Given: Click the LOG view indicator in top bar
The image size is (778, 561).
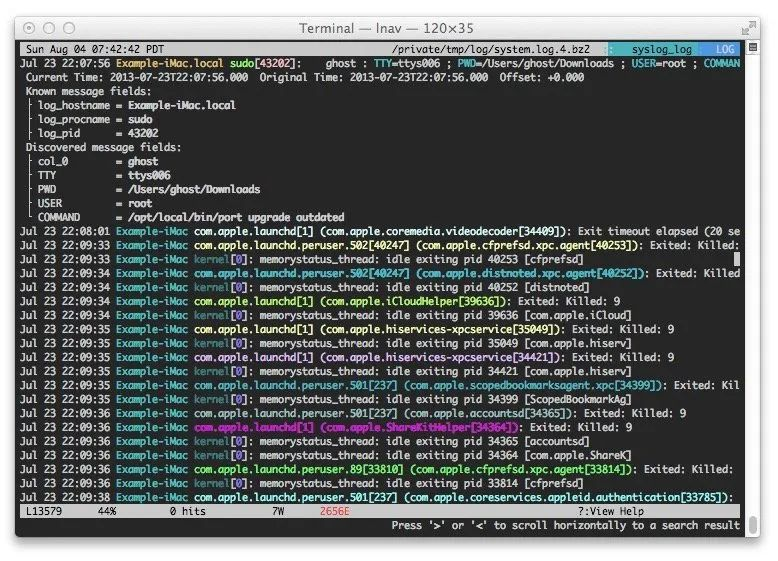Looking at the screenshot, I should [724, 49].
